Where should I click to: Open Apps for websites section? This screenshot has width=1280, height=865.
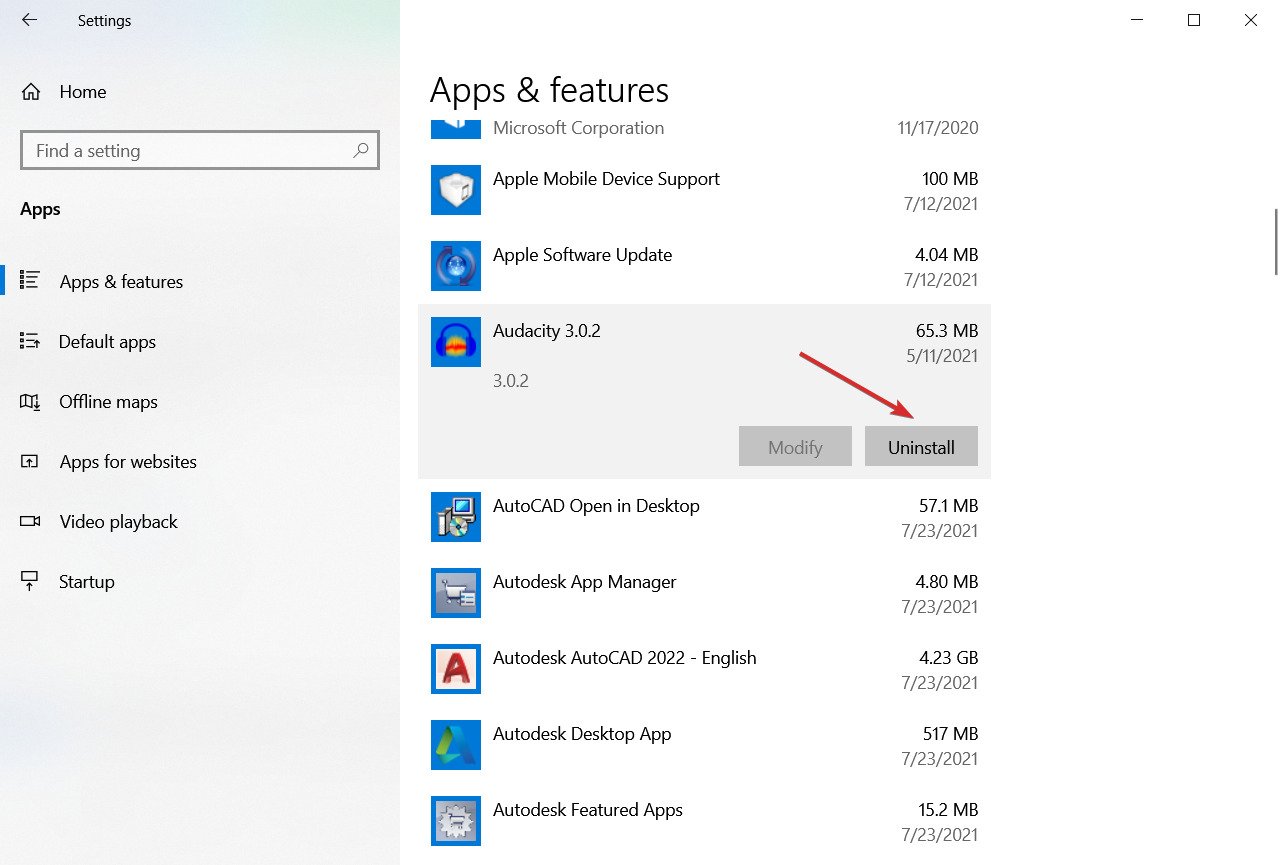128,462
